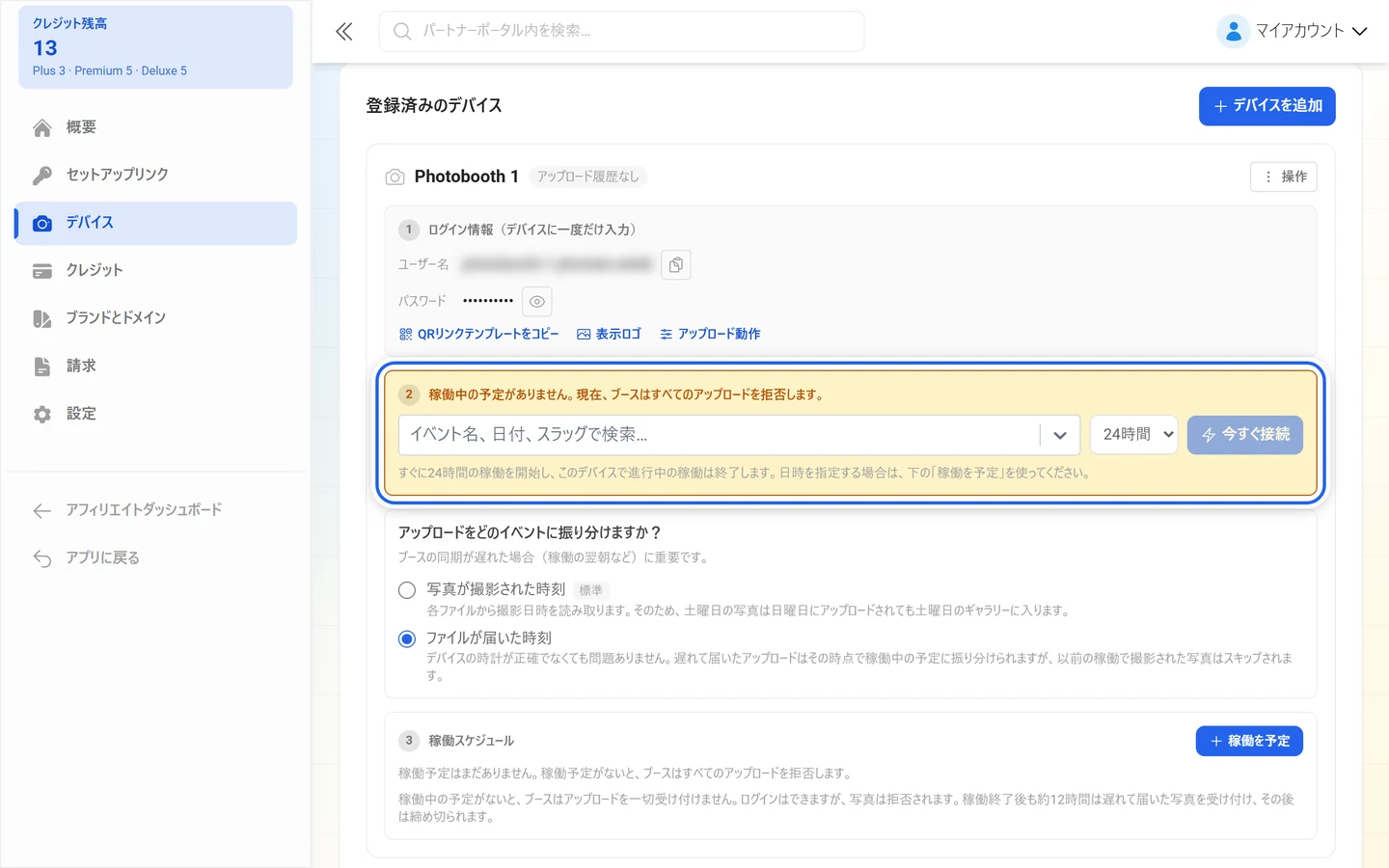Click the account avatar icon
Screen dimensions: 1389x868
coord(1233,32)
